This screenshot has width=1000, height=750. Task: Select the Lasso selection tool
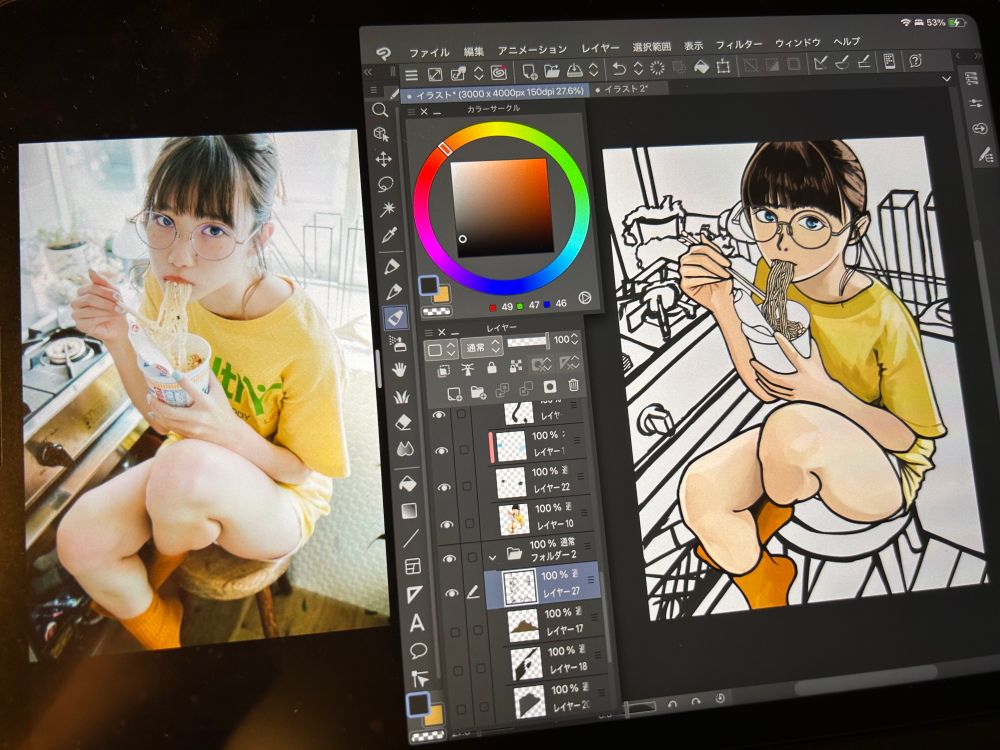(x=385, y=184)
